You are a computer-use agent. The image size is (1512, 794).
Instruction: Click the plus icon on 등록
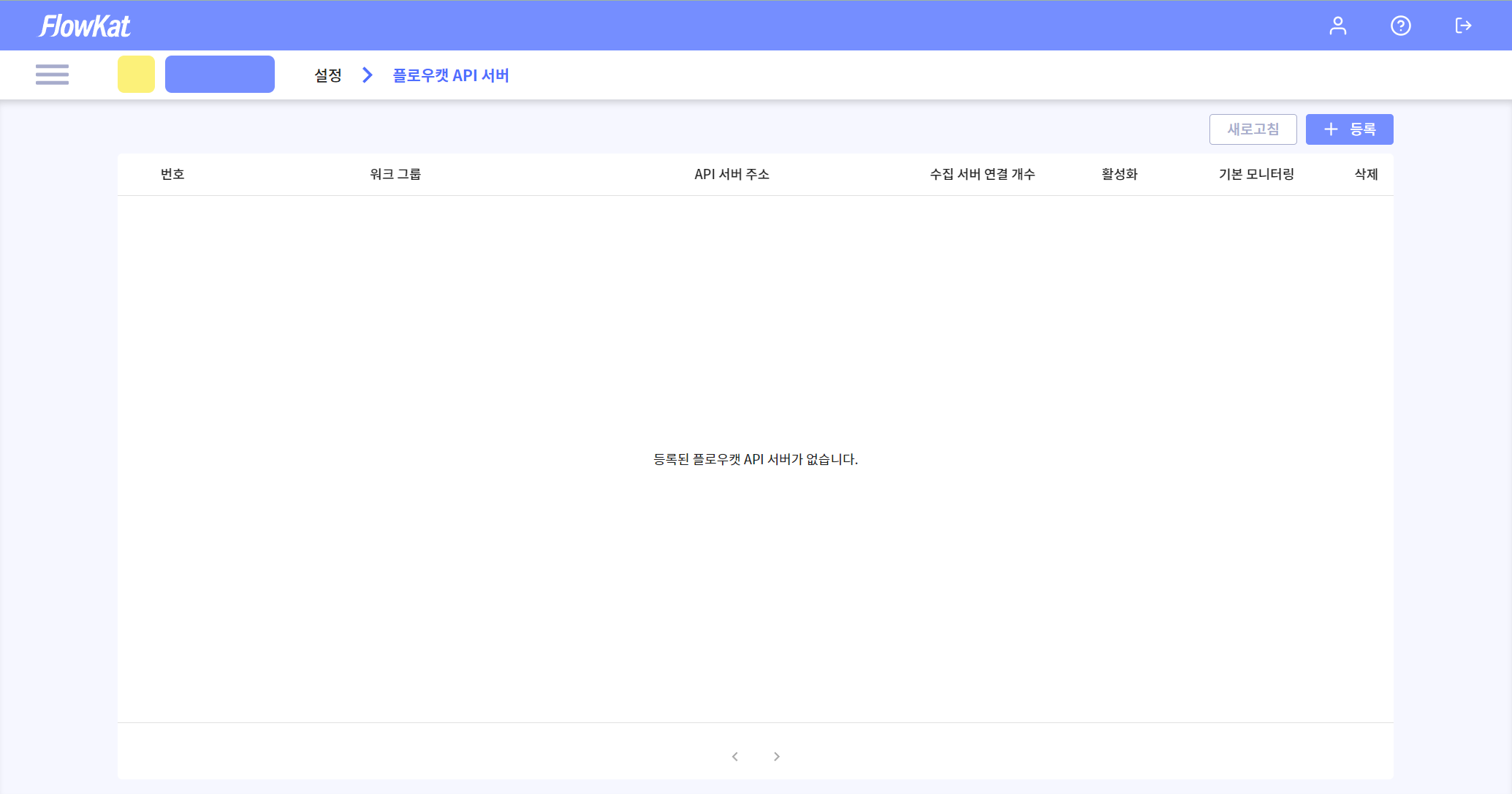1331,129
